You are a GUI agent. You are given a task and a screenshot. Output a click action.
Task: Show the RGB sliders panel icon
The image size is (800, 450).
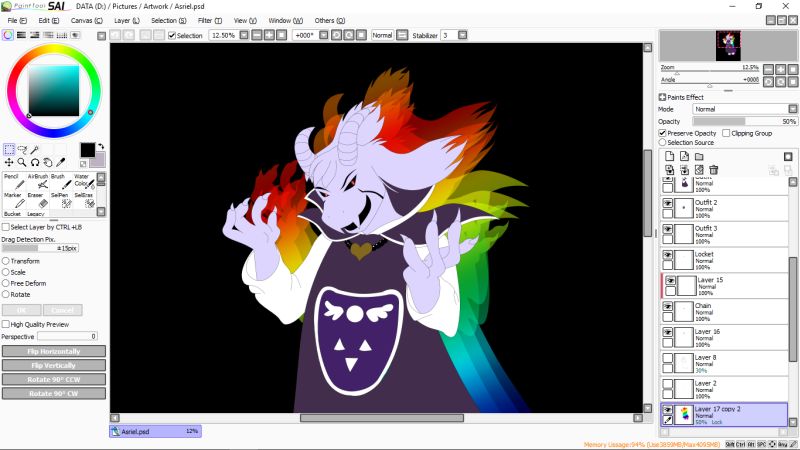pyautogui.click(x=21, y=35)
